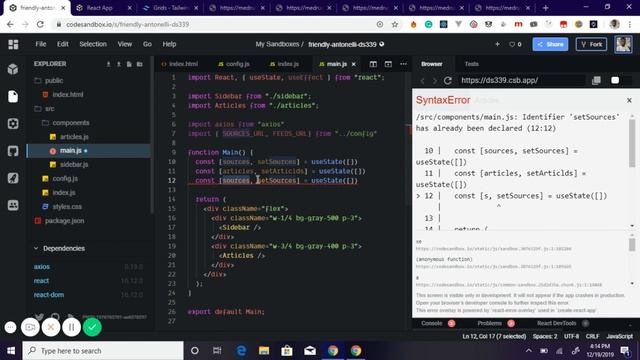Click My Sandboxes breadcrumb link
Screen dimensions: 640x360
[277, 44]
